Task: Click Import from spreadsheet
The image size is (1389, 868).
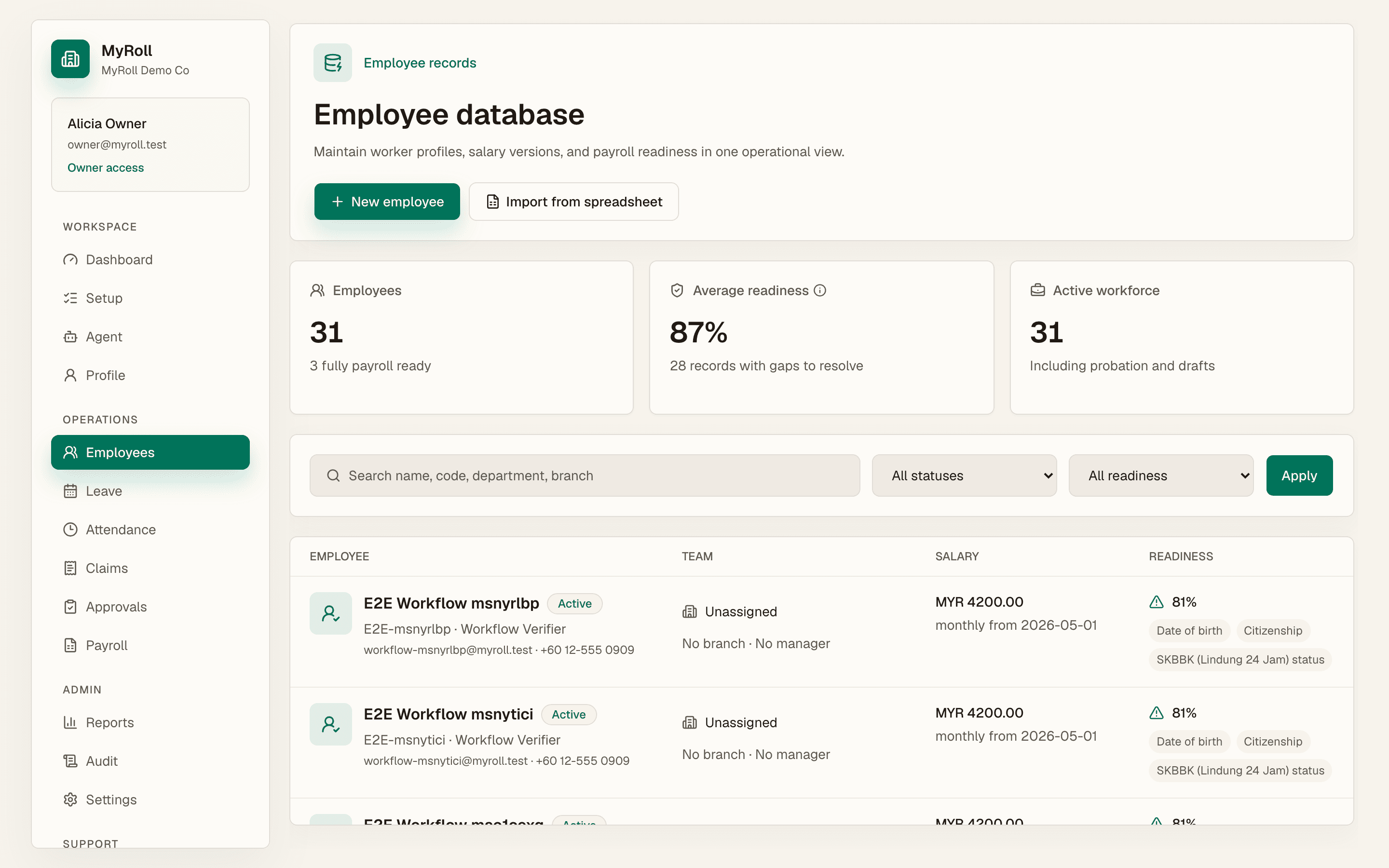Action: pos(573,202)
